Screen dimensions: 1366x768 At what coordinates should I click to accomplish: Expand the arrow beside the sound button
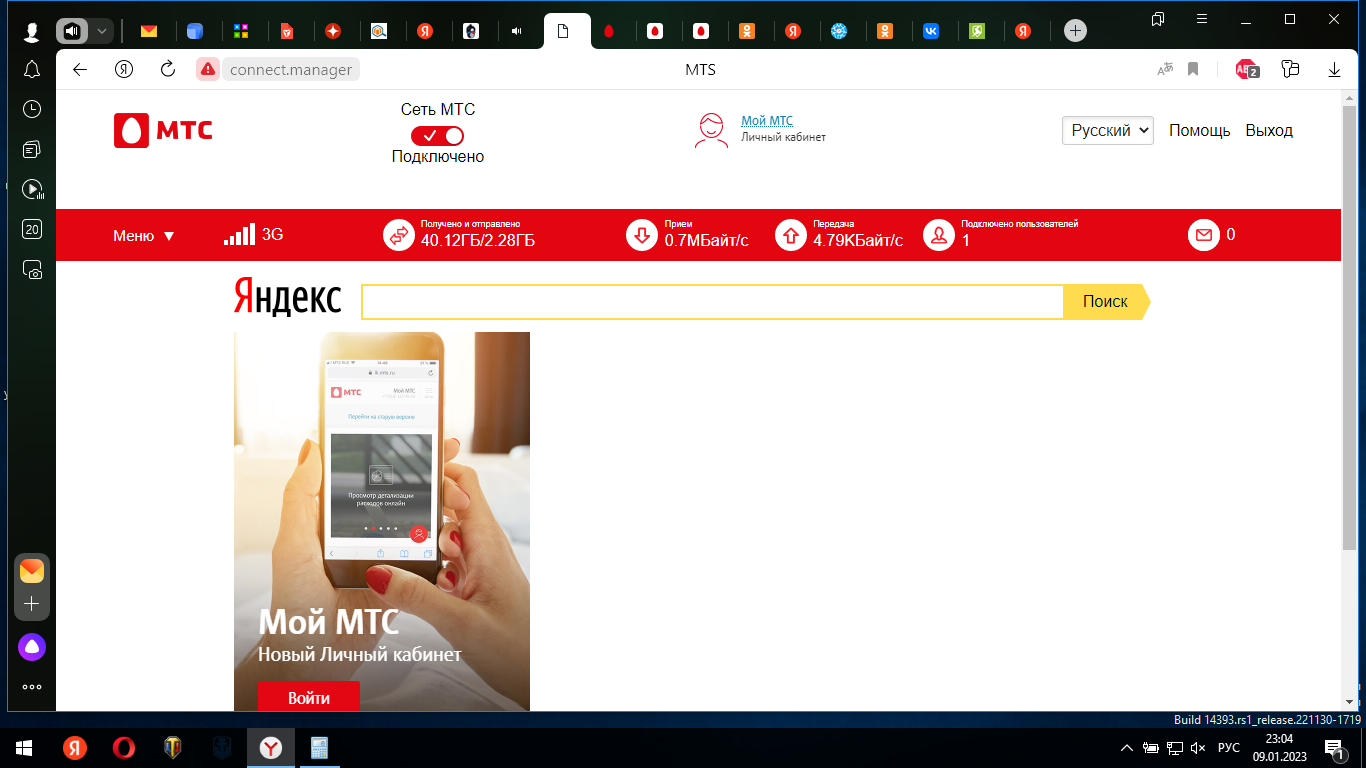point(101,31)
